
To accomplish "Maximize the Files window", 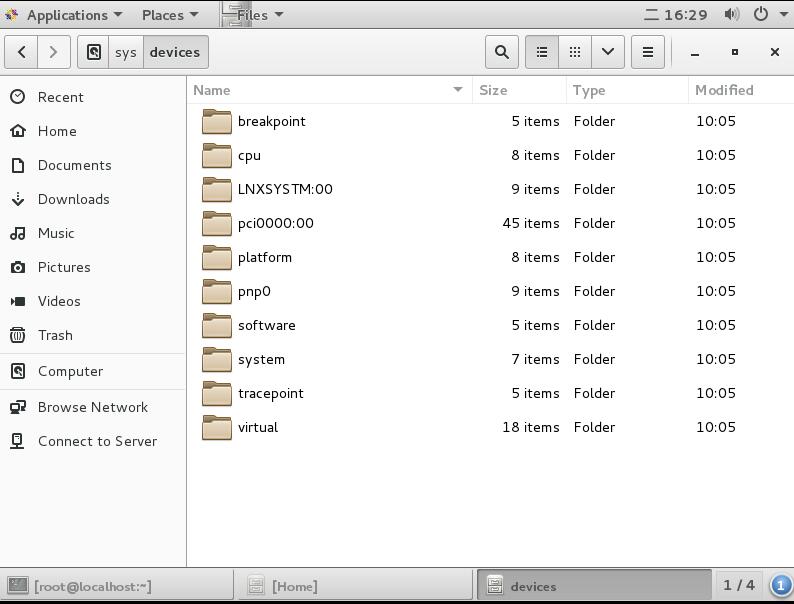I will coord(735,52).
